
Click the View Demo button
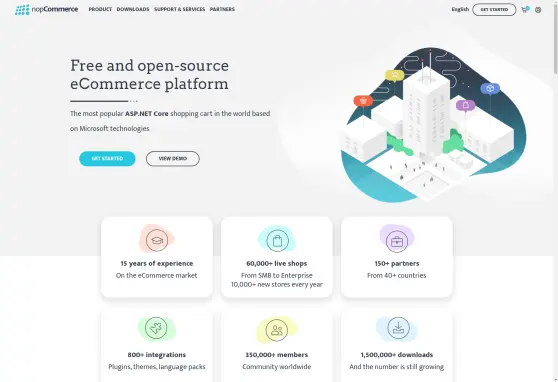(173, 158)
